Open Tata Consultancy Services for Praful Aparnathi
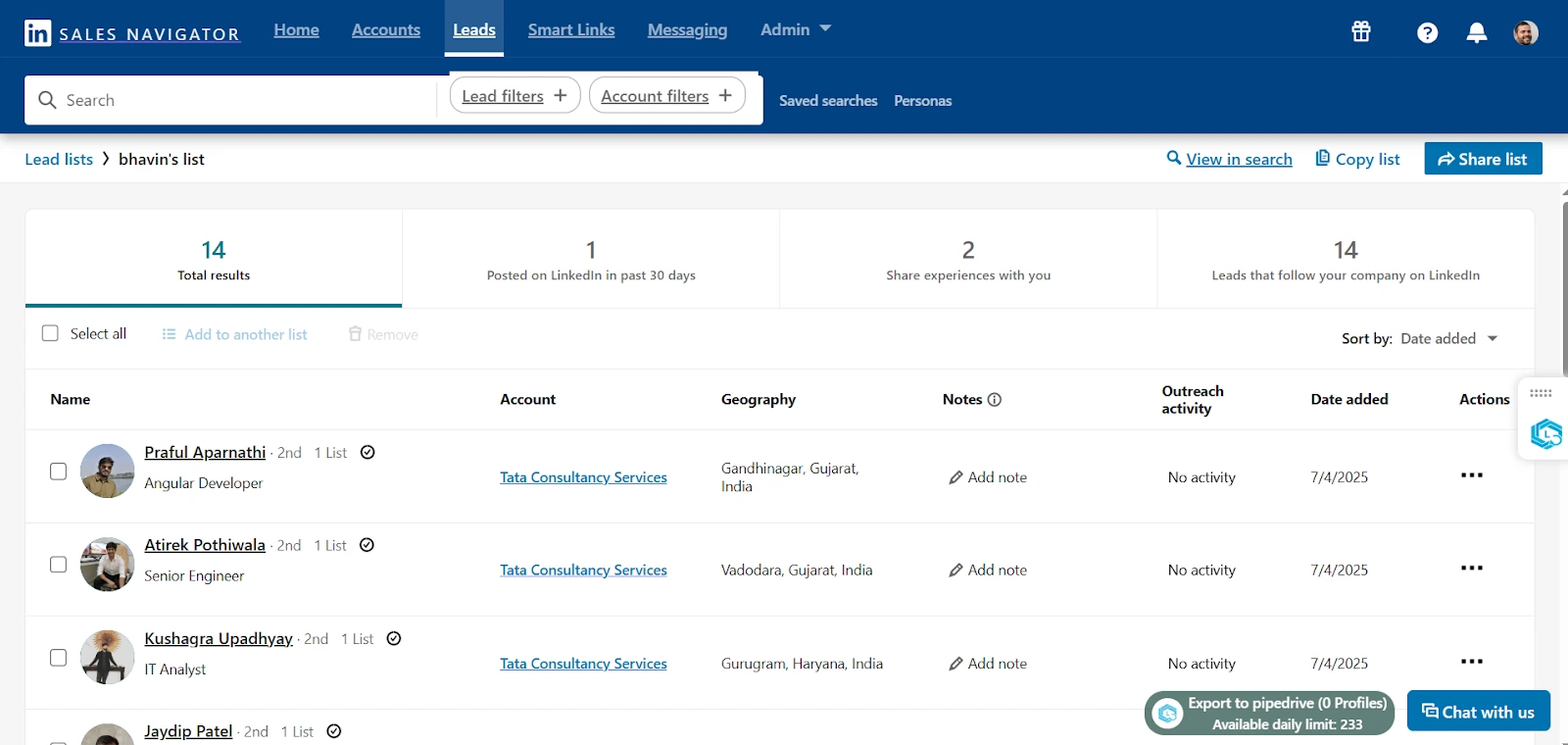Screen dimensions: 1568x745 (x=583, y=477)
